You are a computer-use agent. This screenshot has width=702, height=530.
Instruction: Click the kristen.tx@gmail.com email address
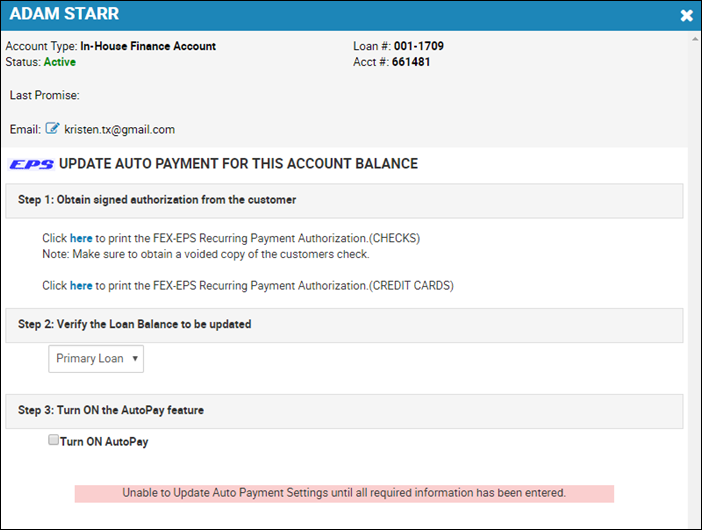[120, 130]
